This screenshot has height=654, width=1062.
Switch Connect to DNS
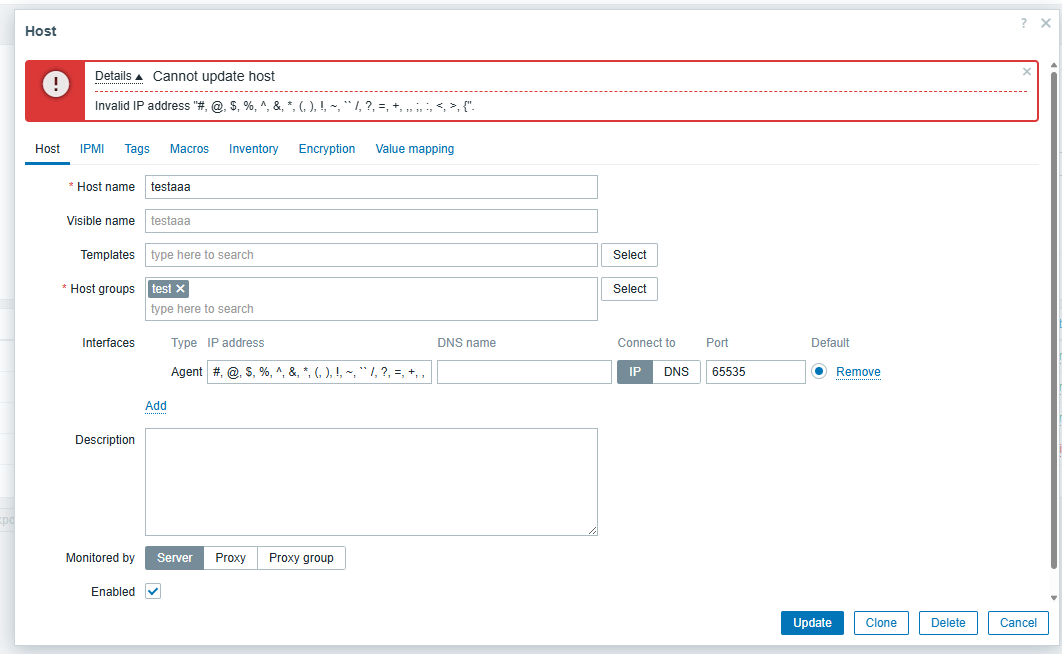click(676, 372)
